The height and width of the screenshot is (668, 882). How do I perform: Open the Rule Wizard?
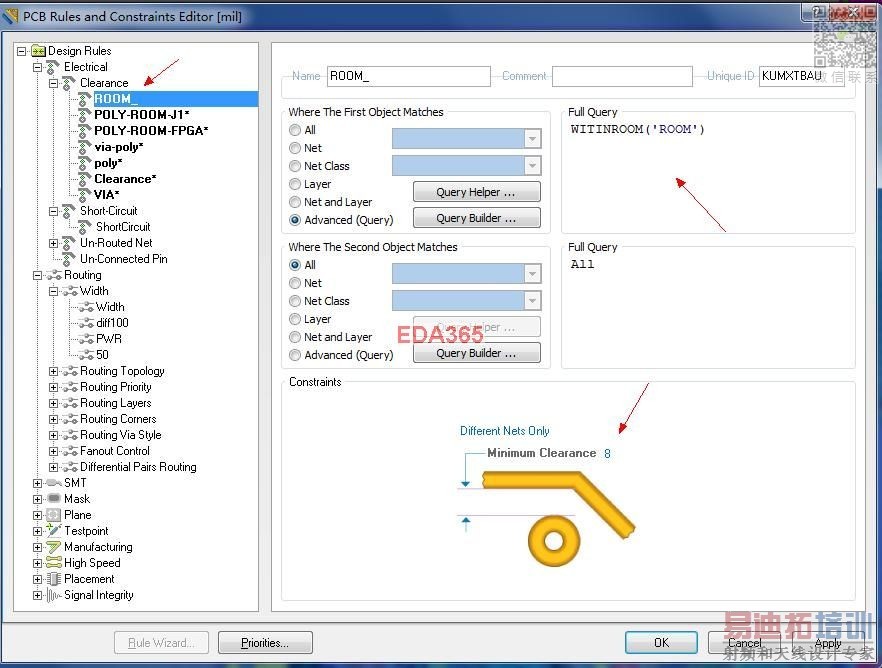161,643
